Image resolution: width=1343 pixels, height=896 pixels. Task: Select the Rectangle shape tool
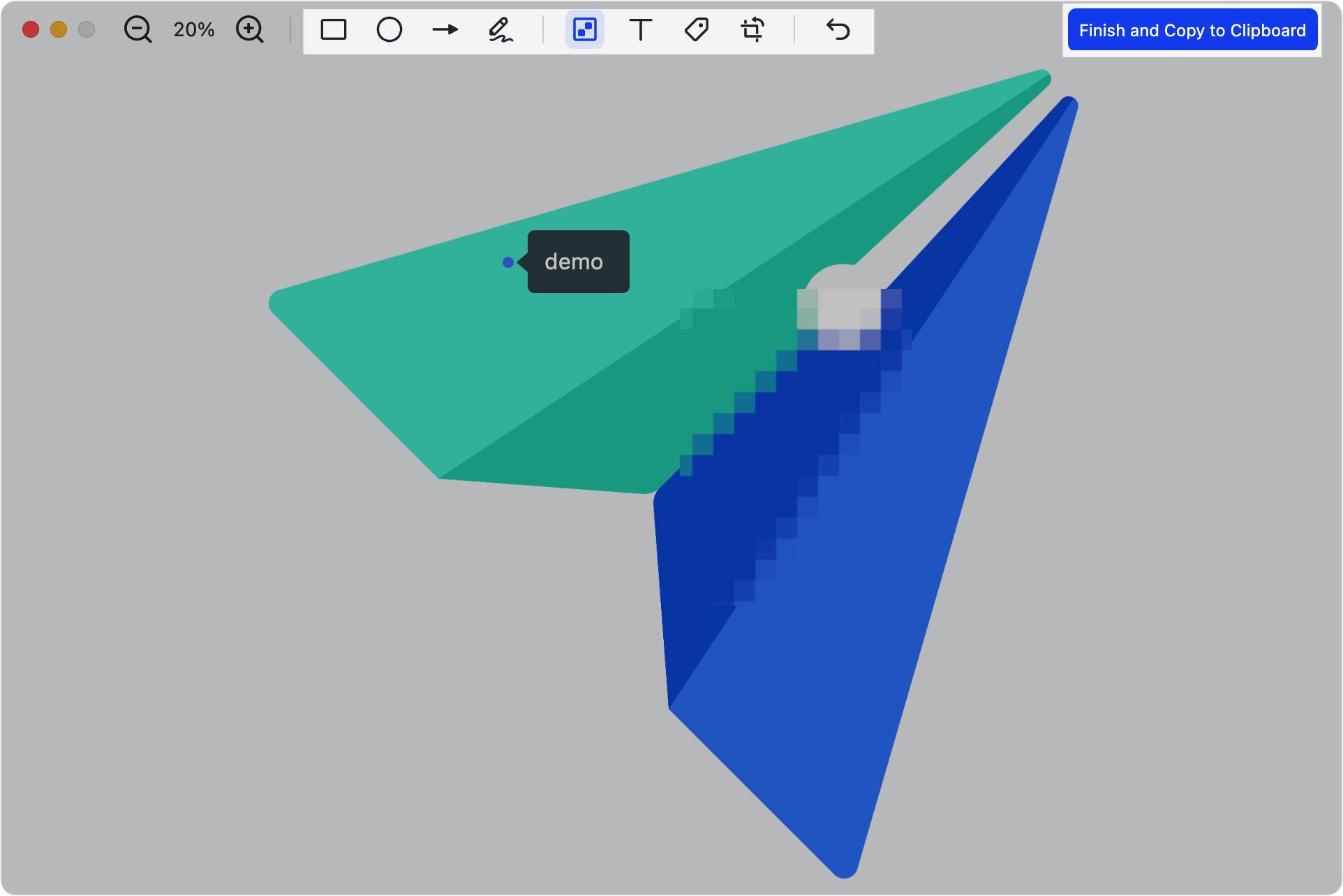334,30
